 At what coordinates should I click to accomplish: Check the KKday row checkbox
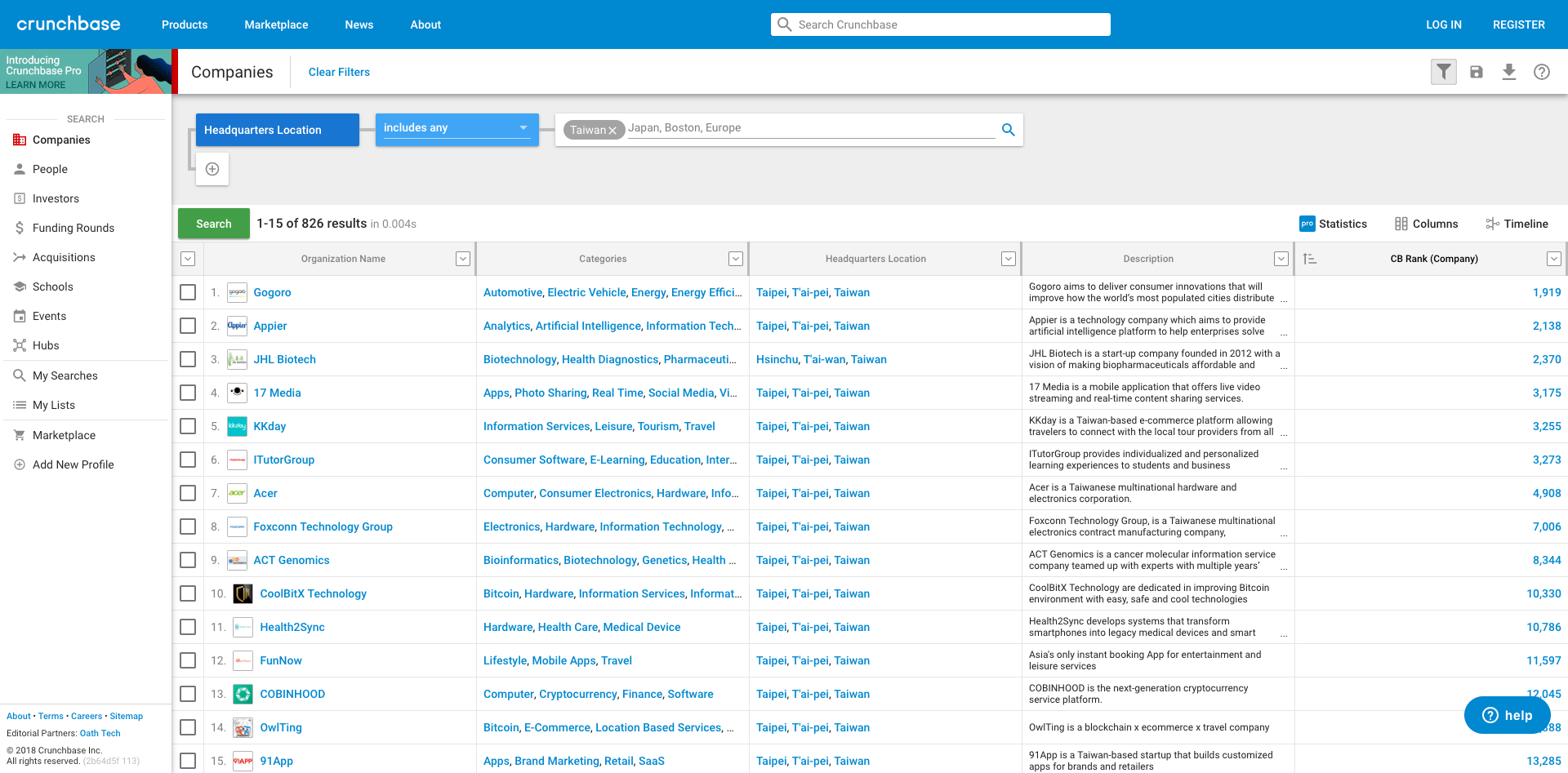tap(188, 426)
